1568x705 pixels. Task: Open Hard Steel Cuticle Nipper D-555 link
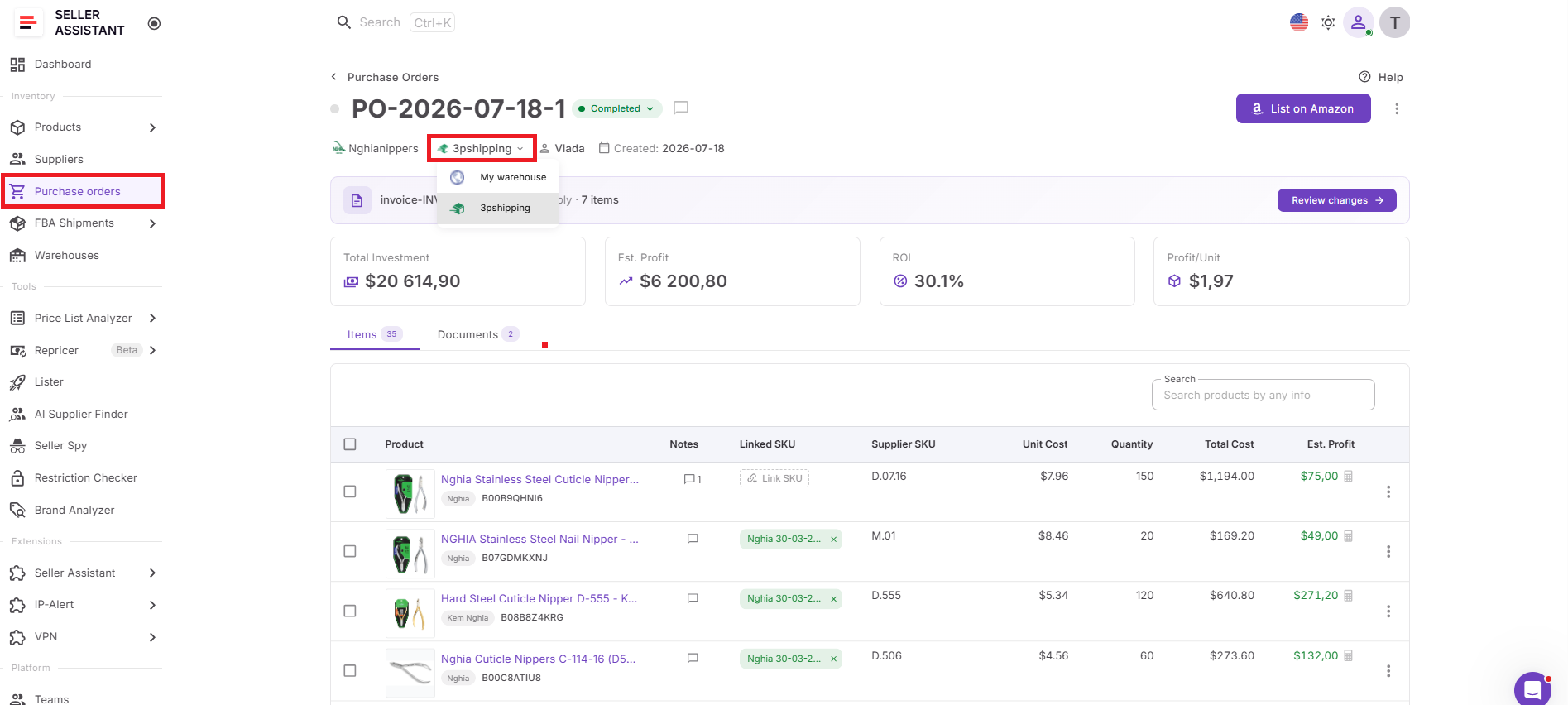coord(539,598)
